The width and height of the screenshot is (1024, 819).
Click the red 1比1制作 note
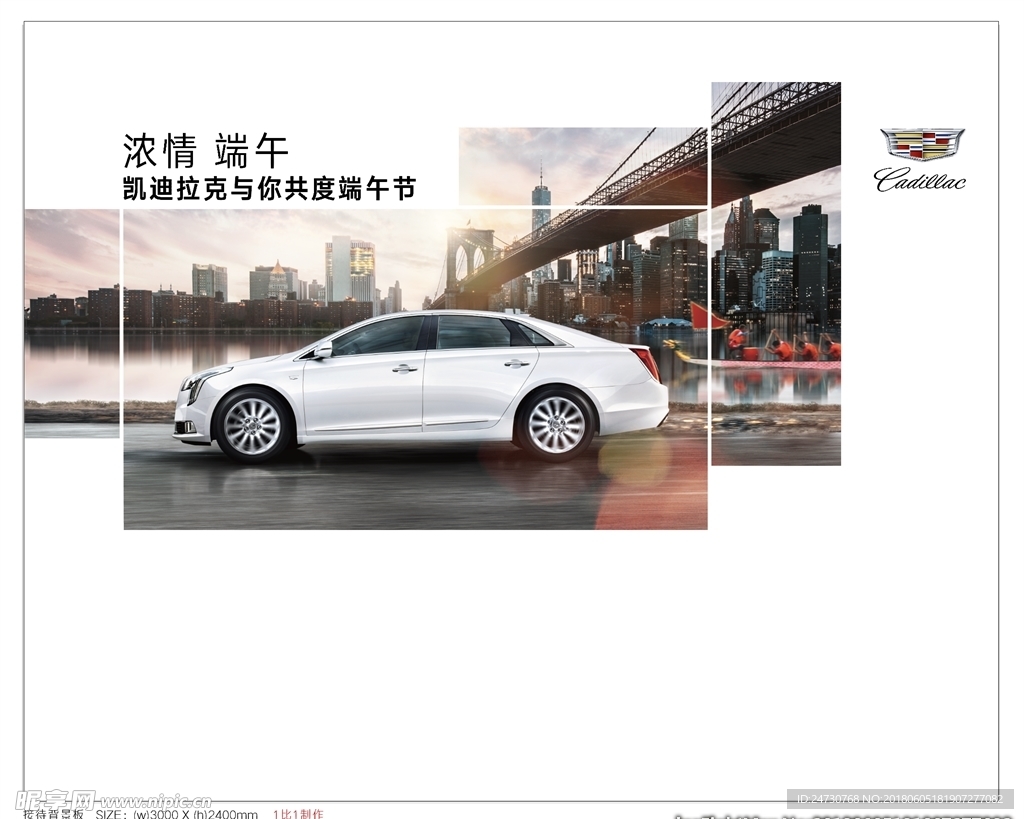tap(298, 814)
